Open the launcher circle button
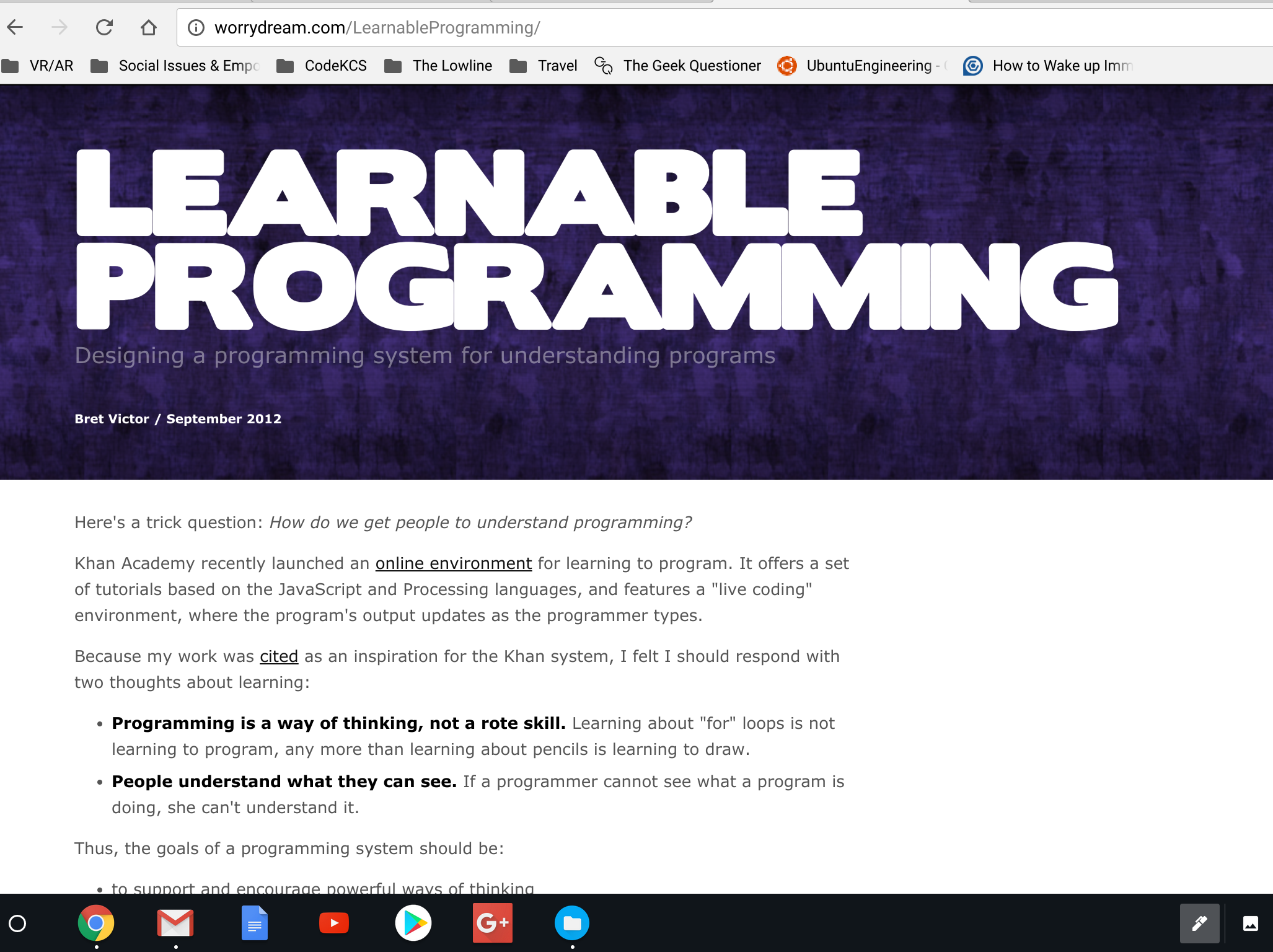Viewport: 1273px width, 952px height. (17, 923)
